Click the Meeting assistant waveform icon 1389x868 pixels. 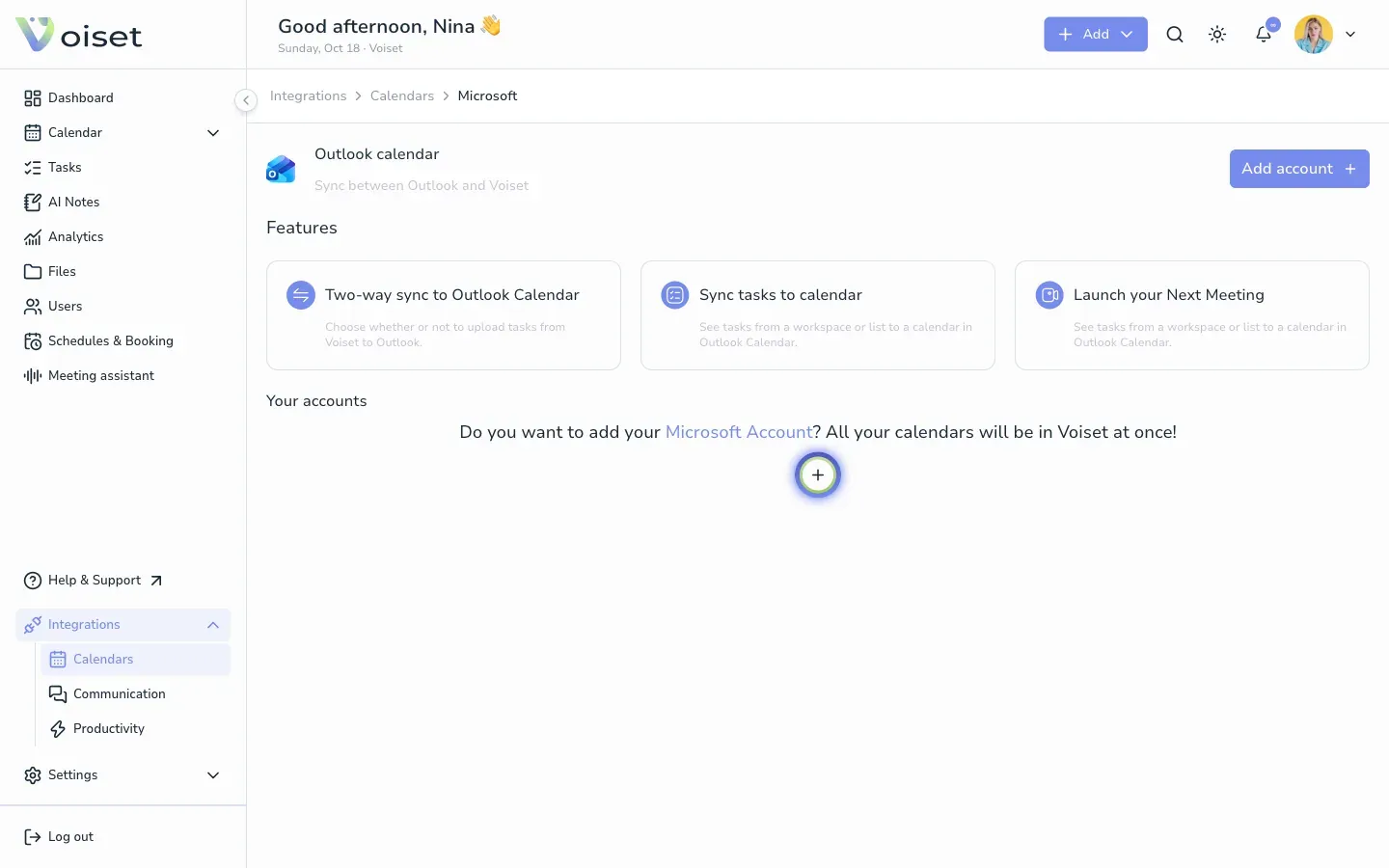[x=33, y=376]
